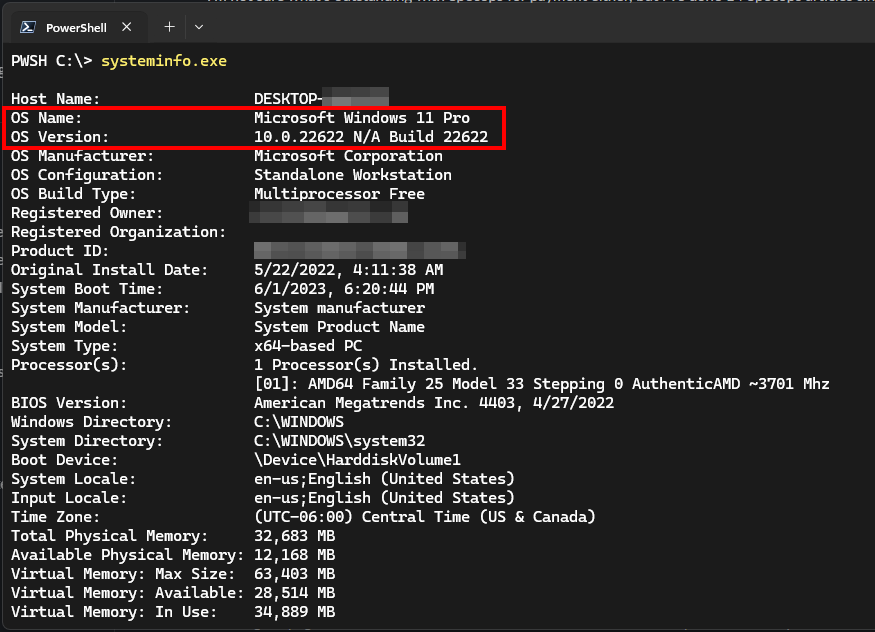875x632 pixels.
Task: Open a new terminal tab
Action: (x=170, y=27)
